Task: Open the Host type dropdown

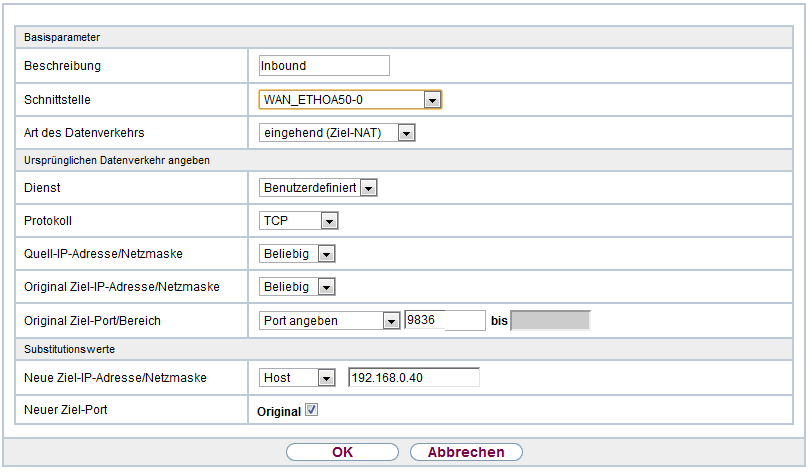Action: click(296, 378)
